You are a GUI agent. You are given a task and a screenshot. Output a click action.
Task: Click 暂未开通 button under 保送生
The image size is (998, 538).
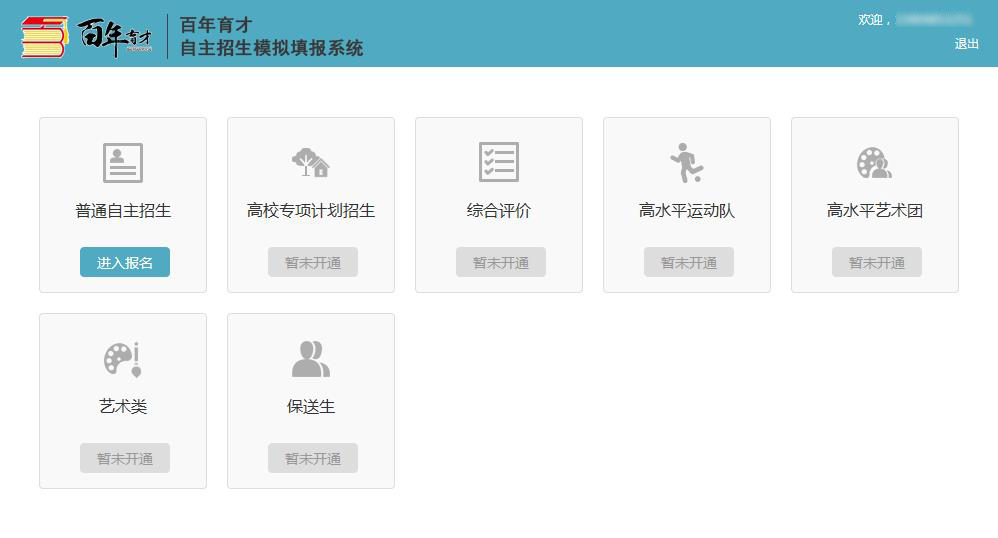[x=312, y=458]
